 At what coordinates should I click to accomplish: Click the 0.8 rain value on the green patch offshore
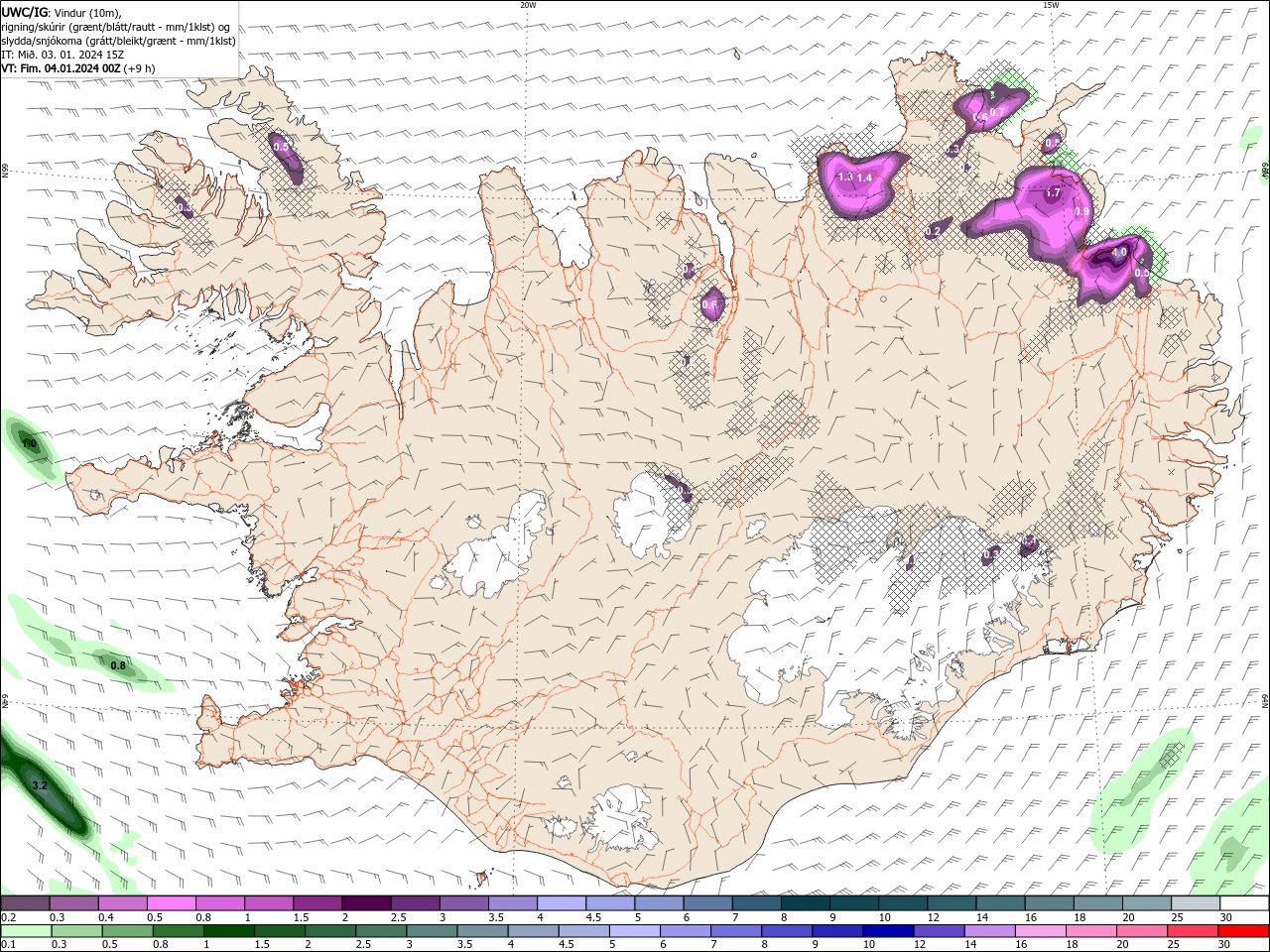(x=118, y=665)
